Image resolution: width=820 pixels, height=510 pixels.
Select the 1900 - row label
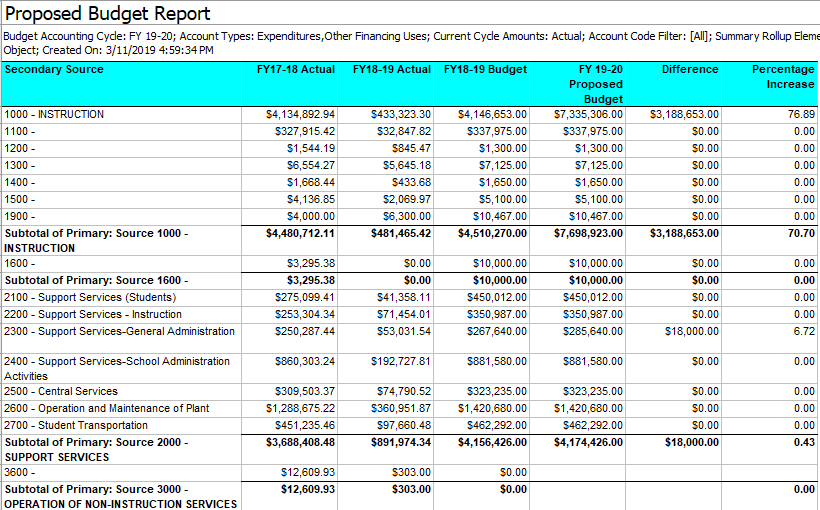click(x=19, y=217)
